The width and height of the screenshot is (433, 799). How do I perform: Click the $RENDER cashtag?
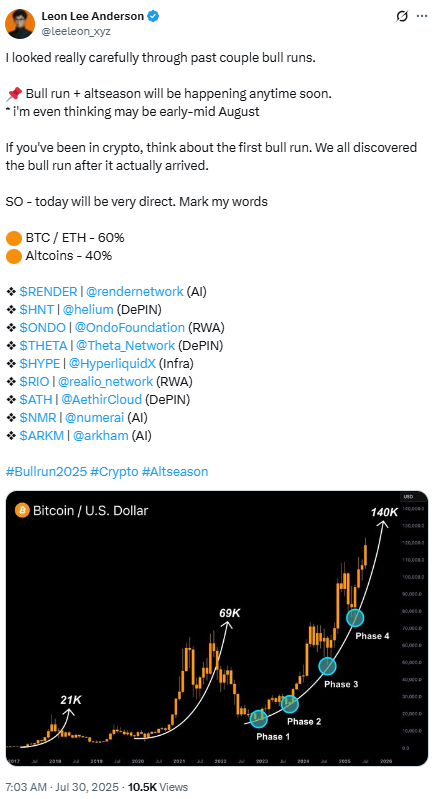pyautogui.click(x=48, y=291)
